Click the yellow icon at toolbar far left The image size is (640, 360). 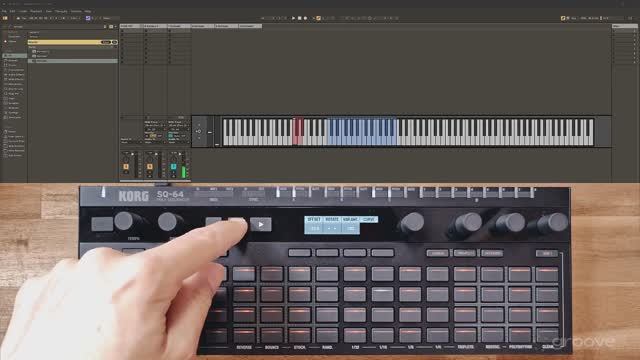(x=5, y=18)
